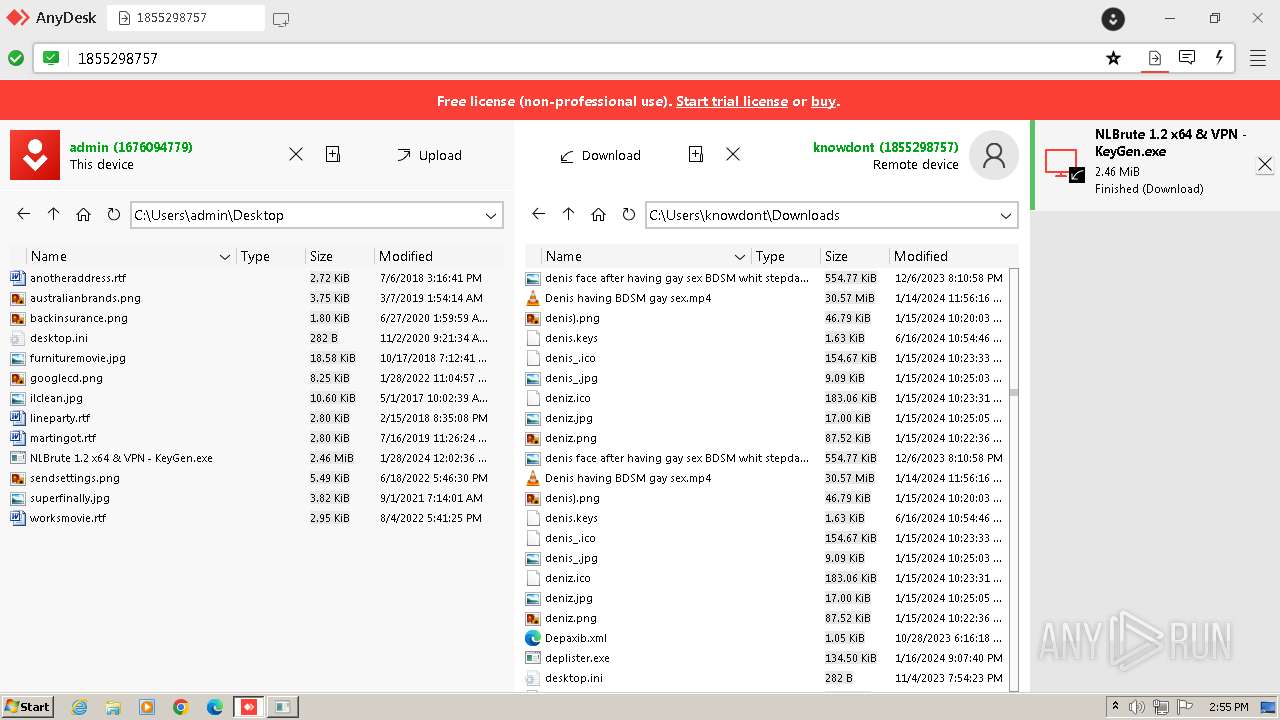Click the remote user avatar icon
The width and height of the screenshot is (1280, 720).
(994, 155)
